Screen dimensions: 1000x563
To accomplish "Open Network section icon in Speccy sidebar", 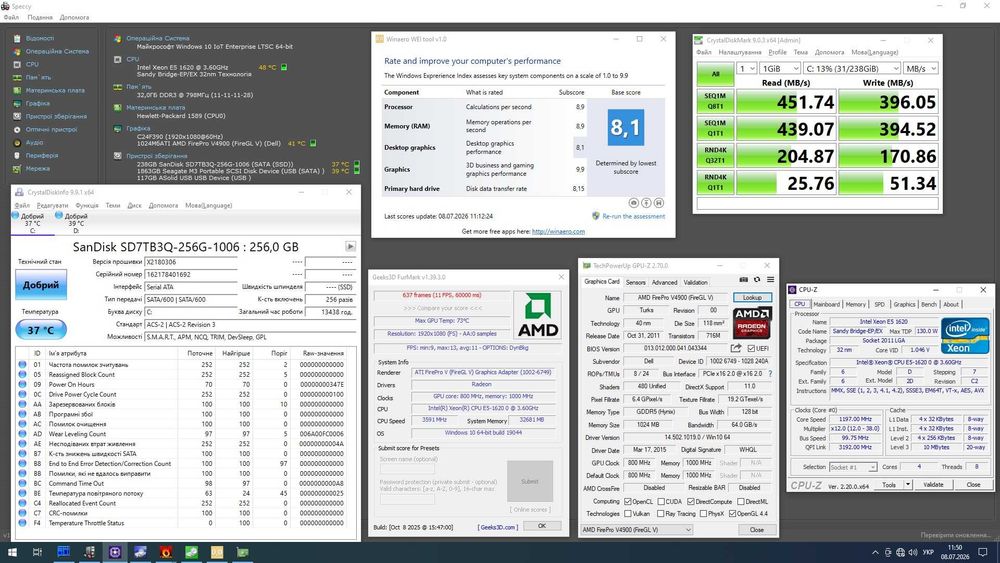I will tap(17, 169).
